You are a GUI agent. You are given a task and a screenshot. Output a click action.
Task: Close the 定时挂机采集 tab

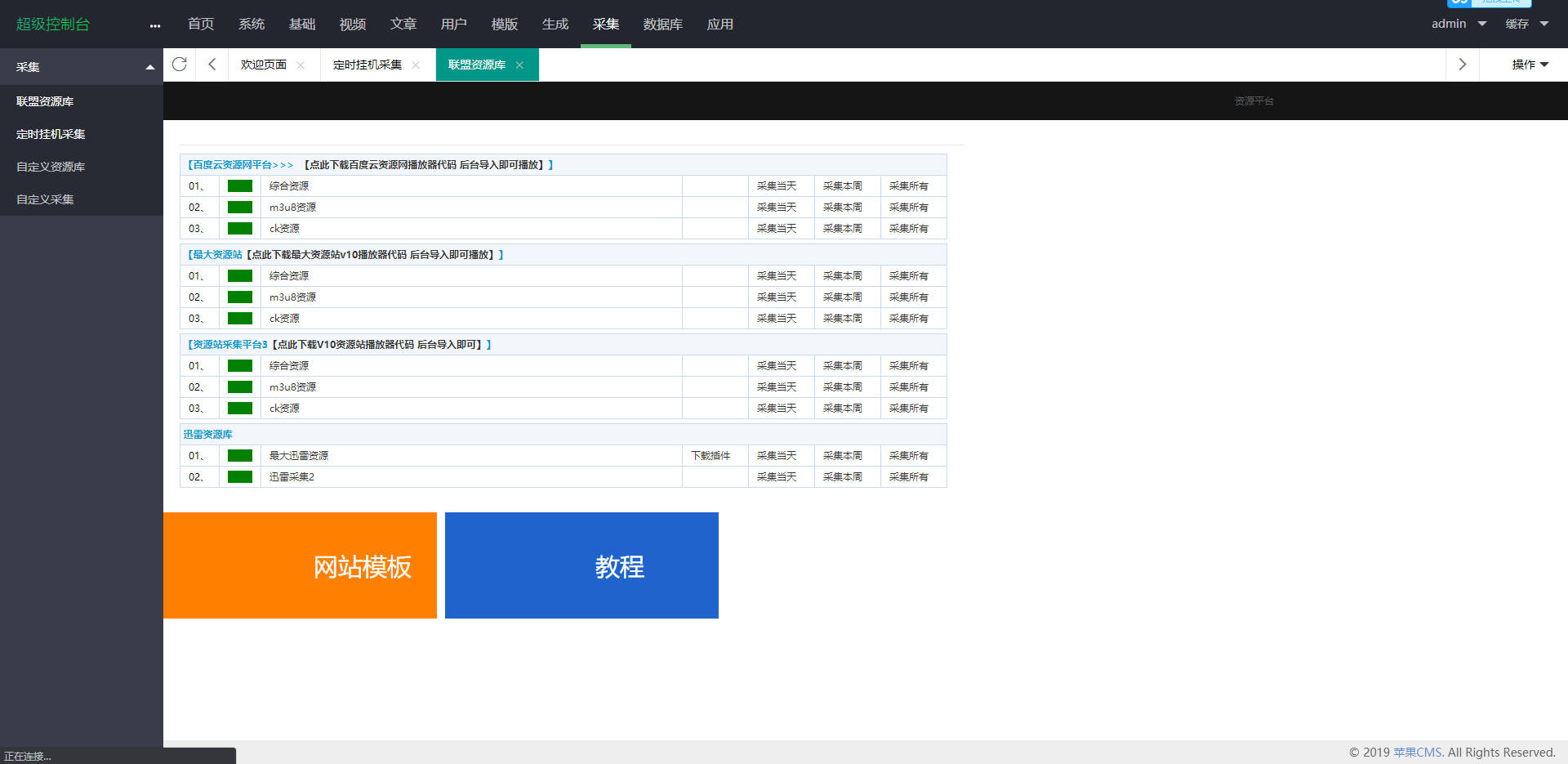pyautogui.click(x=416, y=65)
